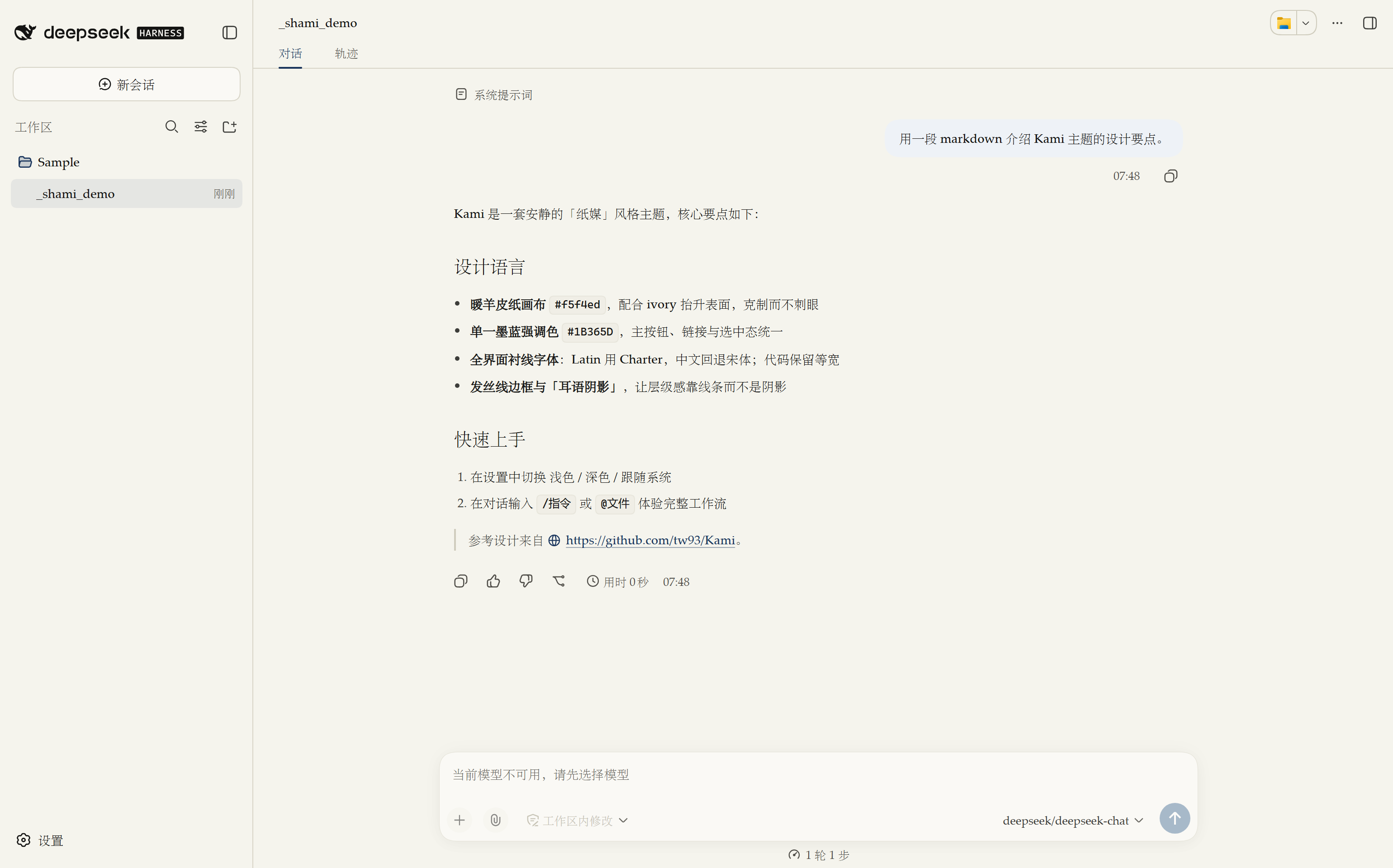Screen dimensions: 1393x868
Task: Start a new conversation with 新会话
Action: coord(126,85)
